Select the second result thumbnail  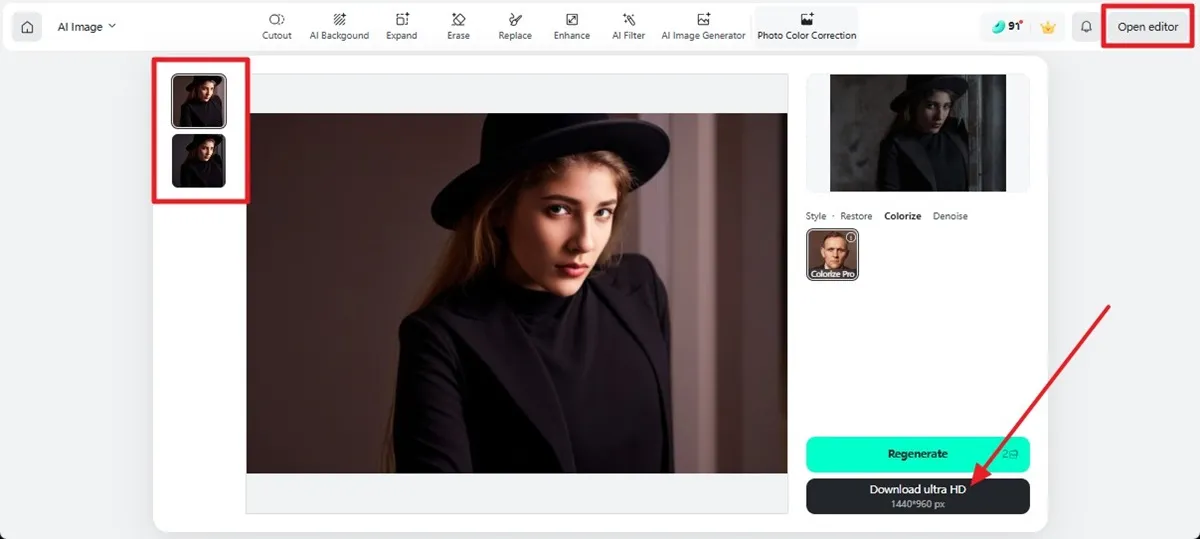tap(199, 161)
